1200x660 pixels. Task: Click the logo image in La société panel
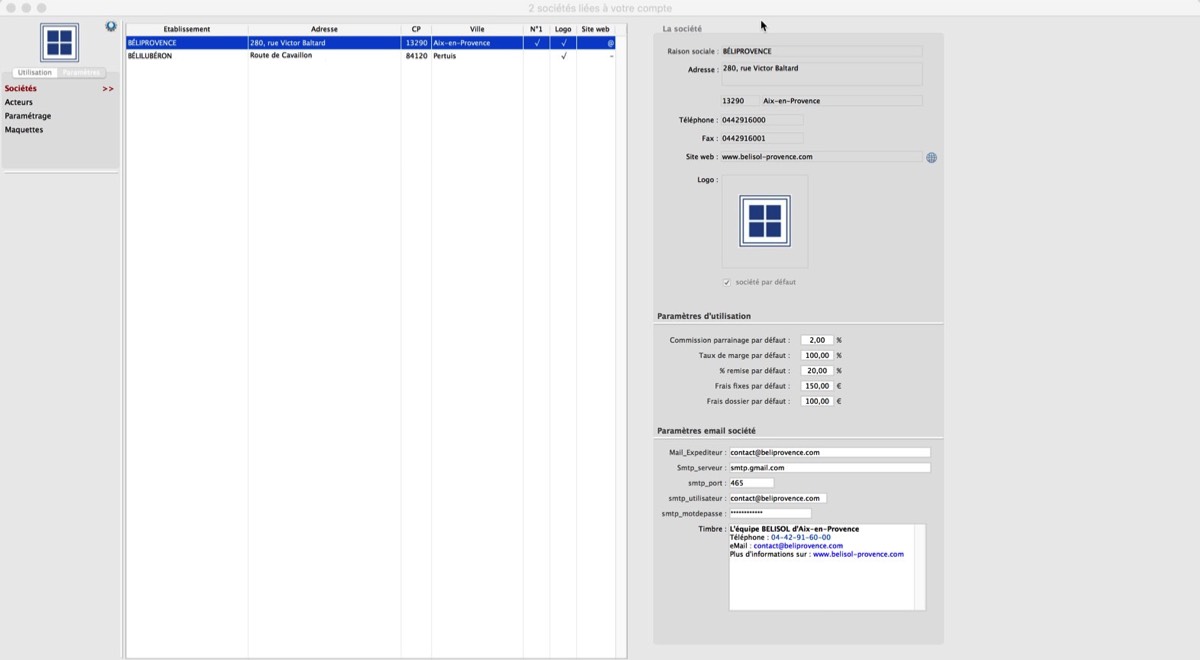click(765, 221)
